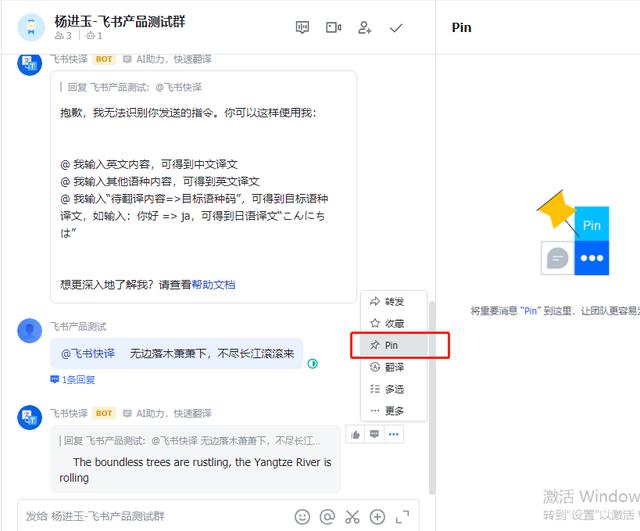
Task: Give a thumbs-up reaction to the translation
Action: tap(356, 434)
